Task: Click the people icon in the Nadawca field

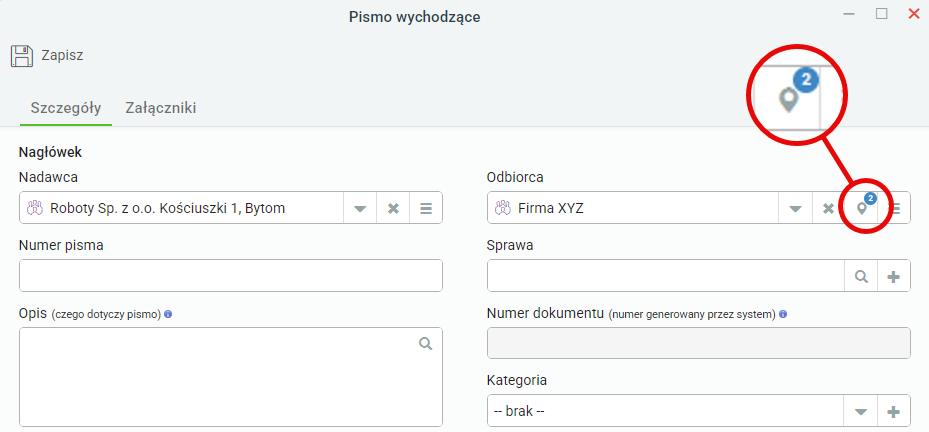Action: (x=35, y=208)
